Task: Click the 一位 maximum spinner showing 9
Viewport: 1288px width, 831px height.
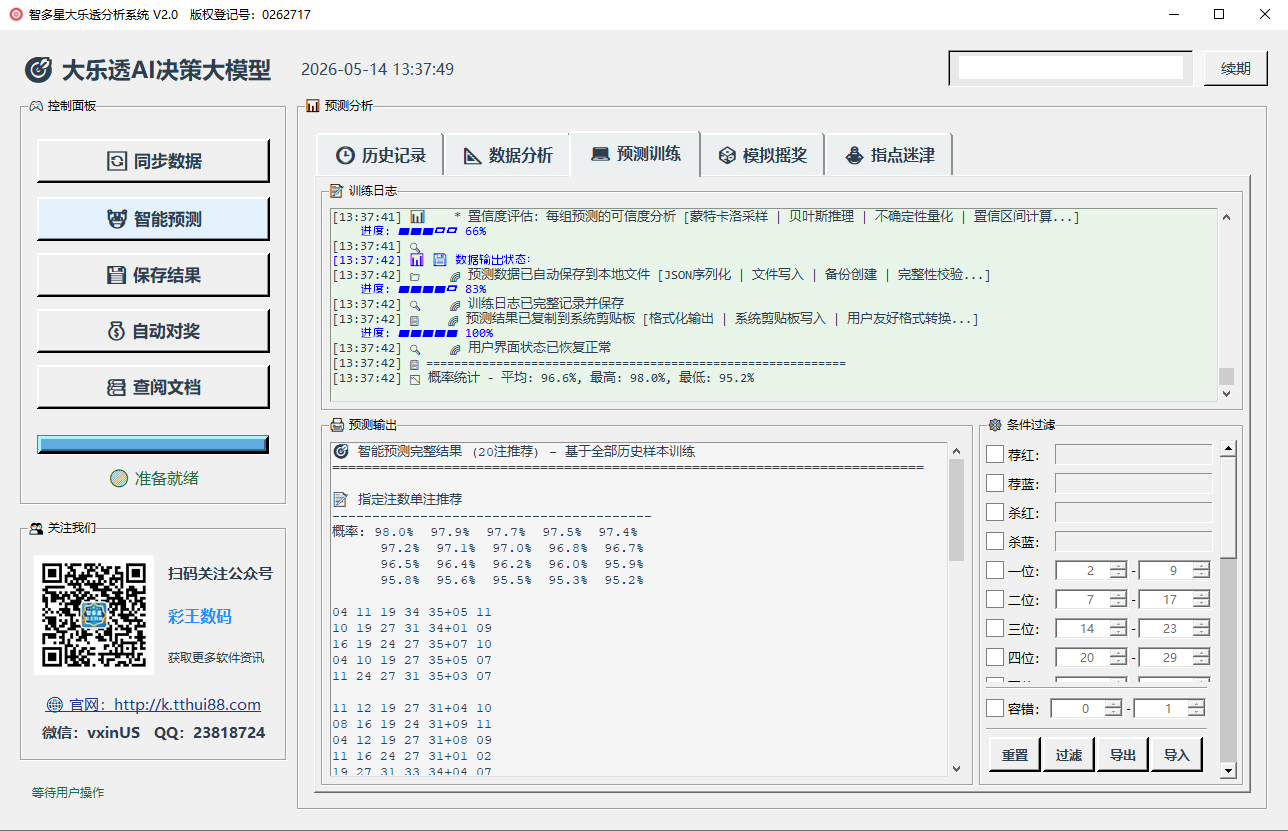Action: 1174,571
